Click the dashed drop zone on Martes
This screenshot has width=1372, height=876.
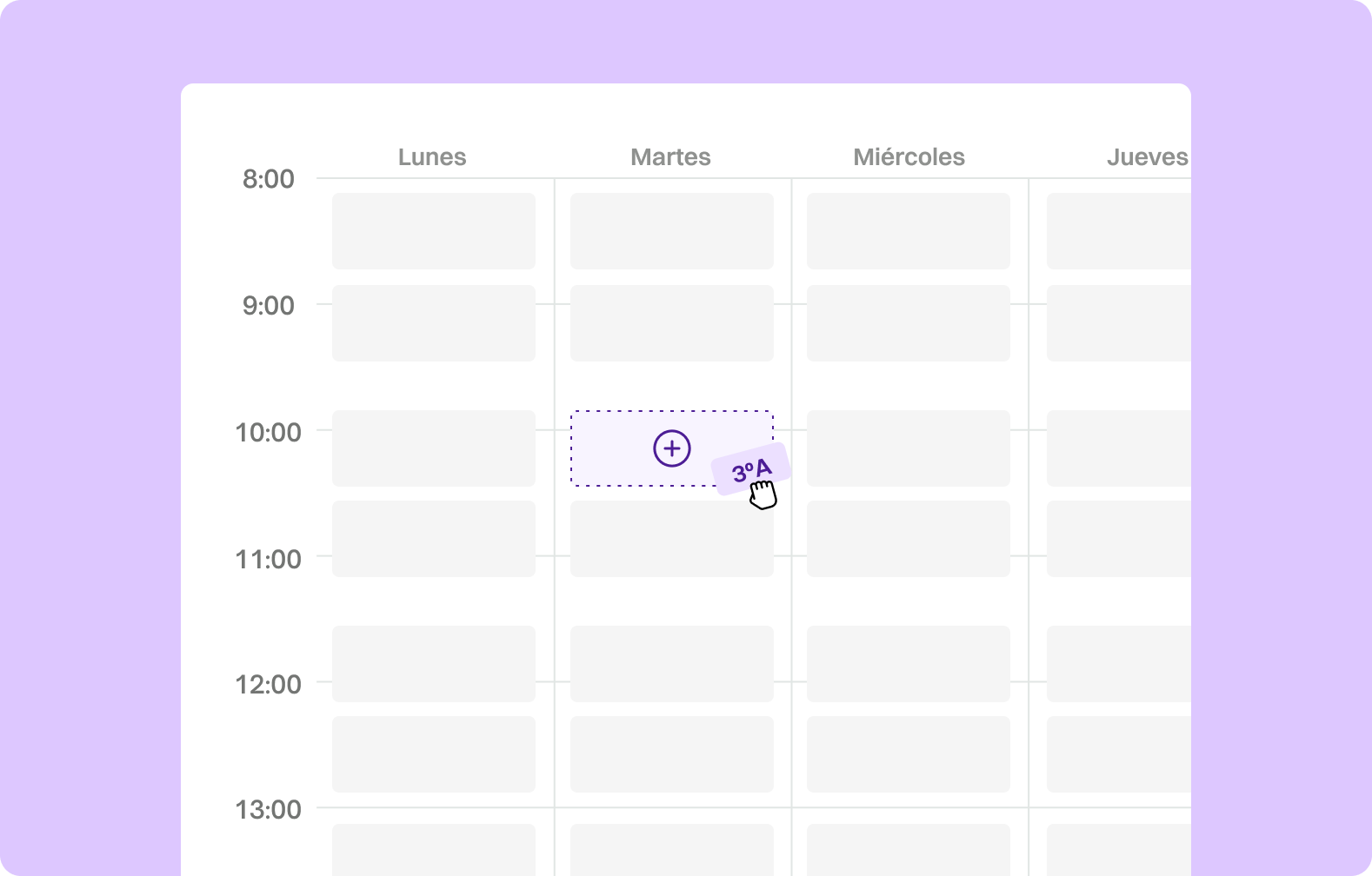coord(672,448)
